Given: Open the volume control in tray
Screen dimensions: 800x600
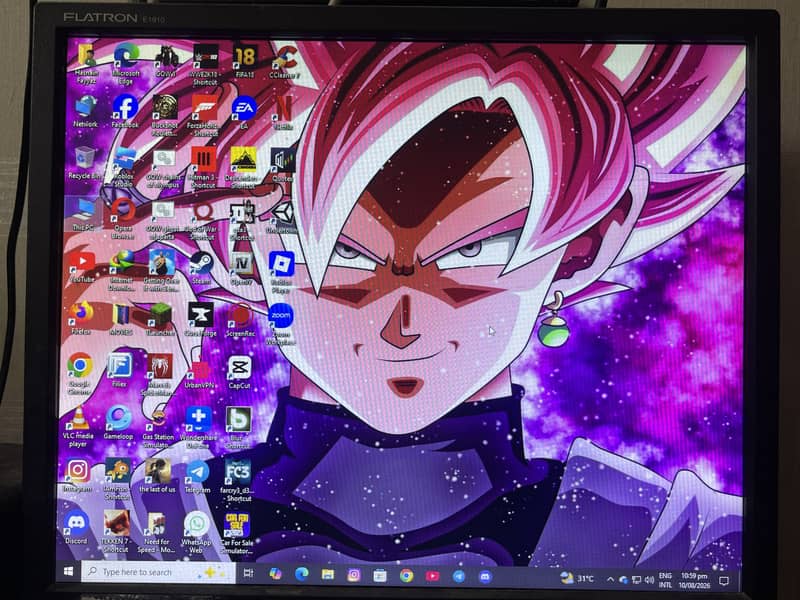Looking at the screenshot, I should [649, 580].
